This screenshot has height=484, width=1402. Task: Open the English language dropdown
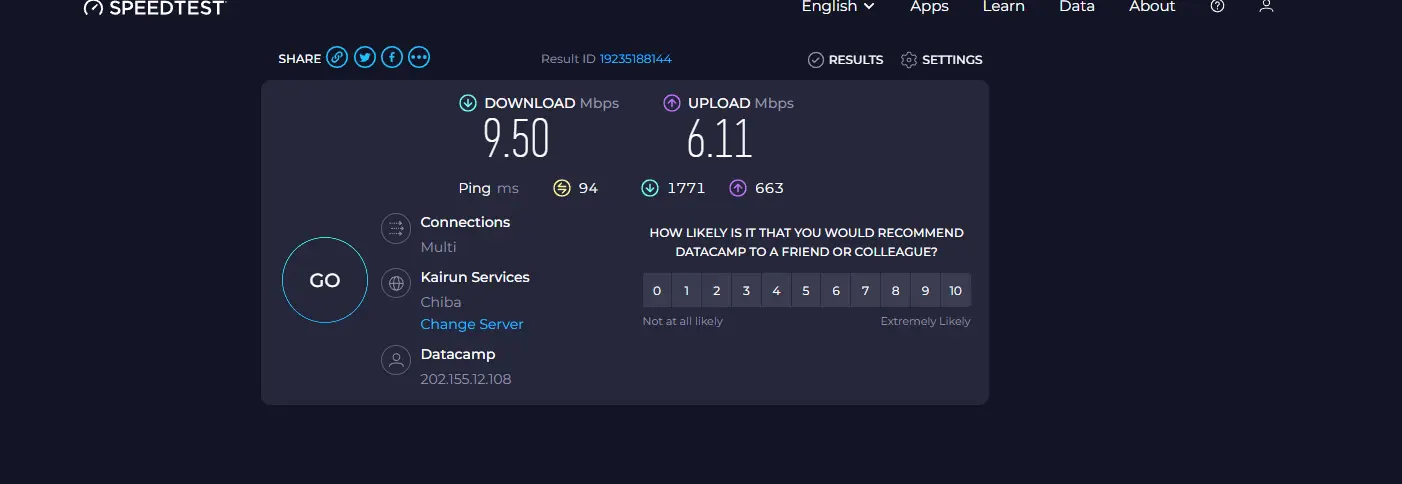coord(838,6)
